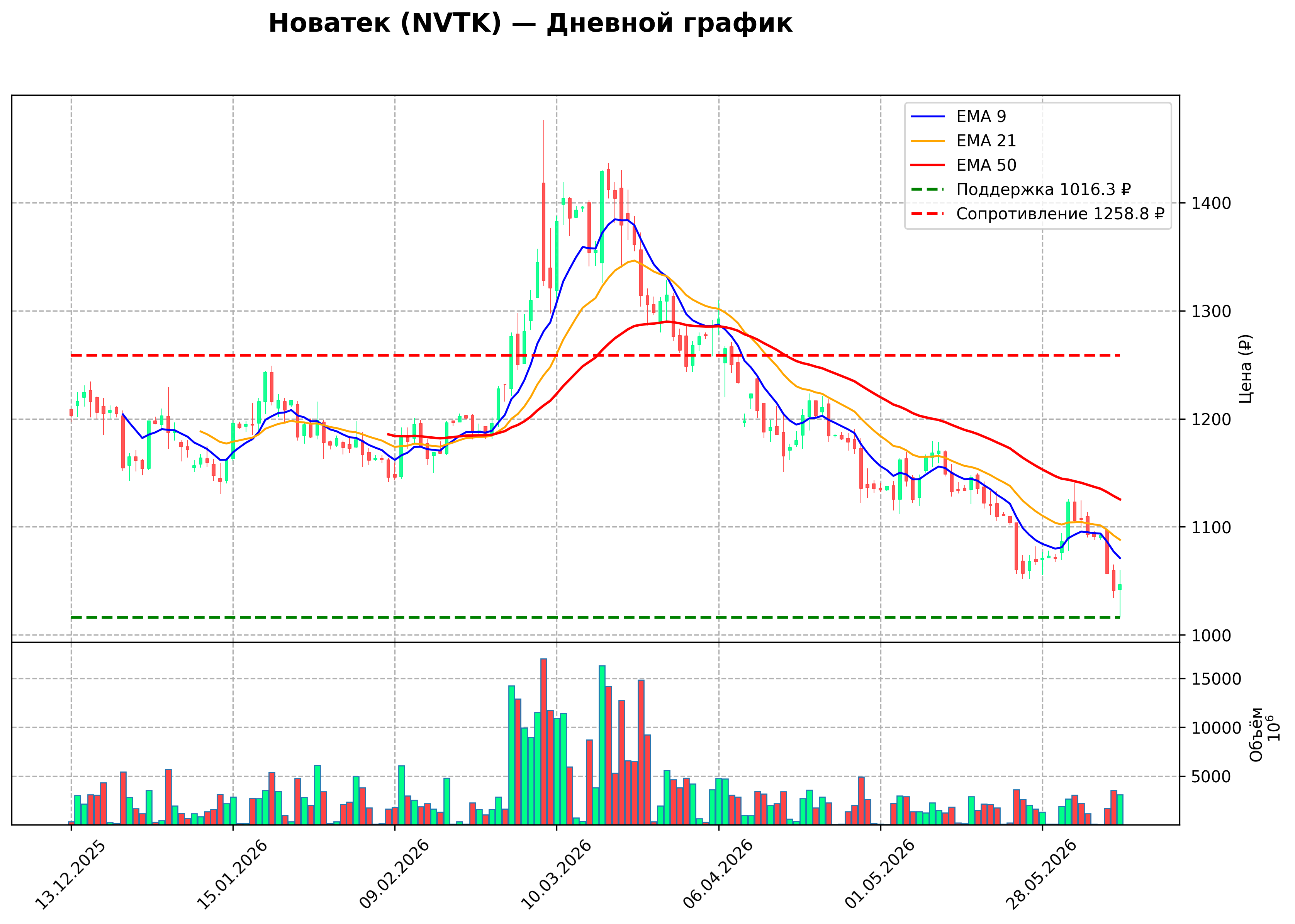Pick the red solid line sample beside EMA 50
The image size is (1295, 924).
pos(927,166)
